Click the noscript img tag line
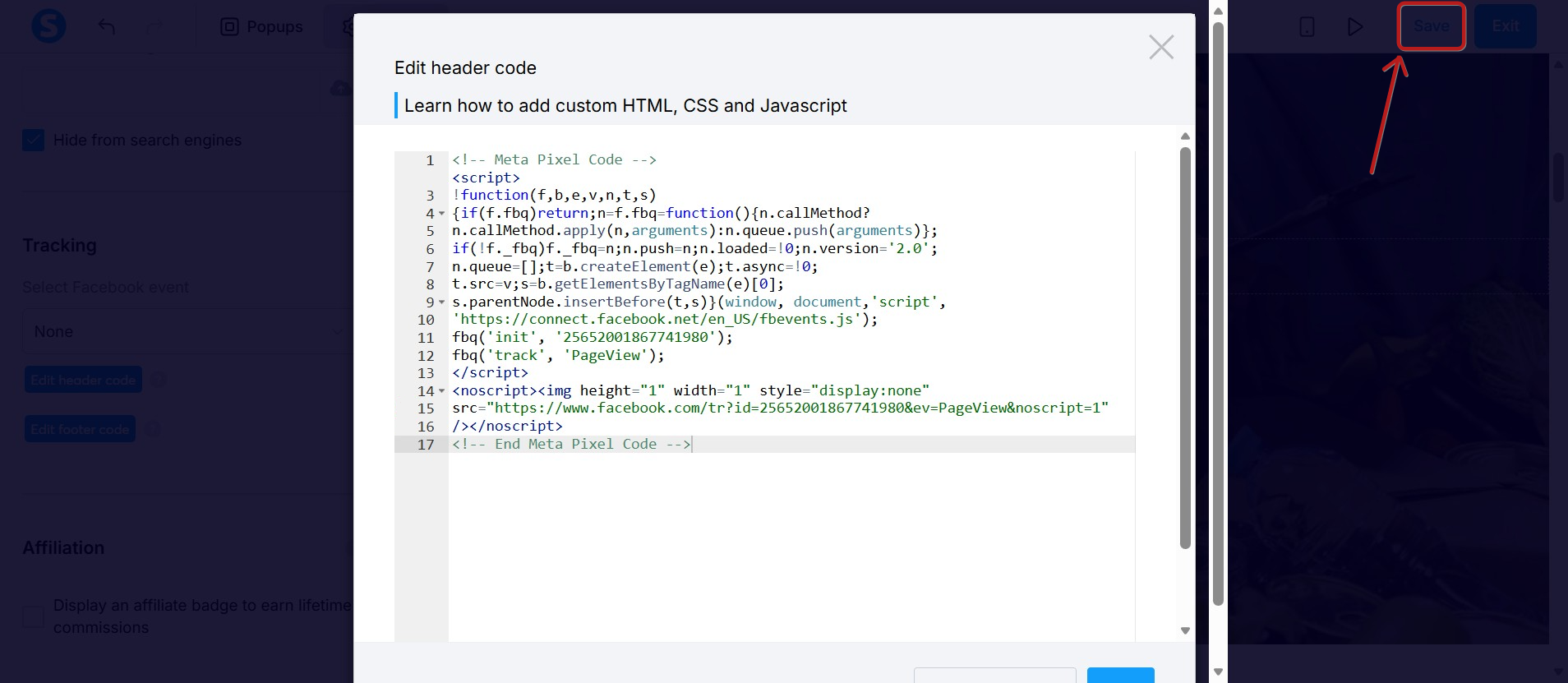1568x683 pixels. click(x=690, y=390)
